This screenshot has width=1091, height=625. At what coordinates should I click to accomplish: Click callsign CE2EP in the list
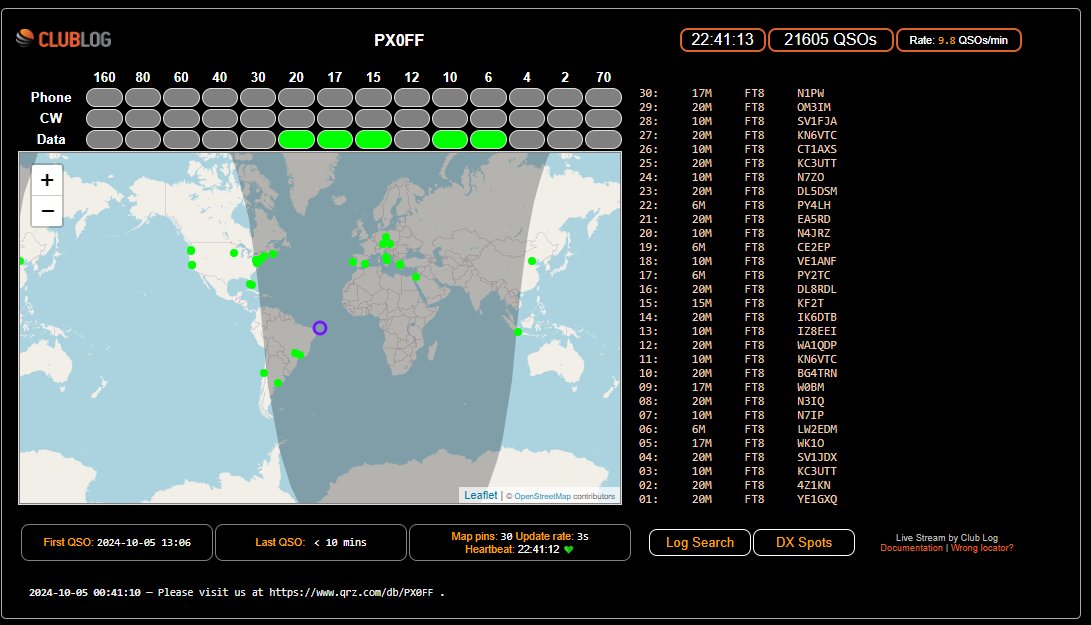[814, 247]
